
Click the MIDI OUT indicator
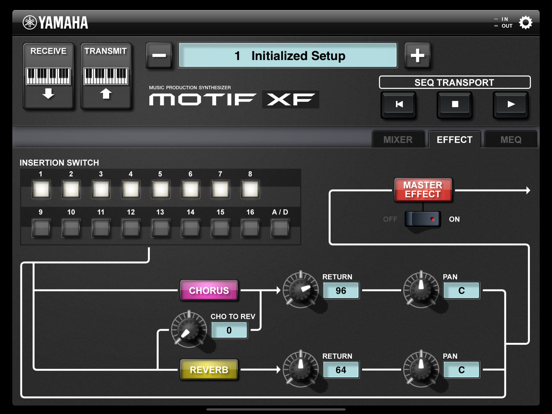(x=503, y=26)
